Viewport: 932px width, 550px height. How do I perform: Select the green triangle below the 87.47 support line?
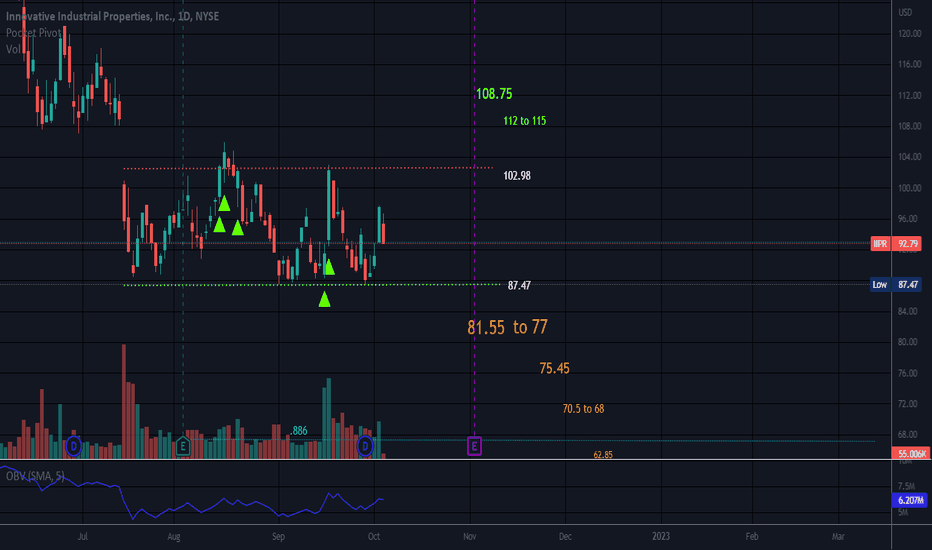[x=324, y=299]
